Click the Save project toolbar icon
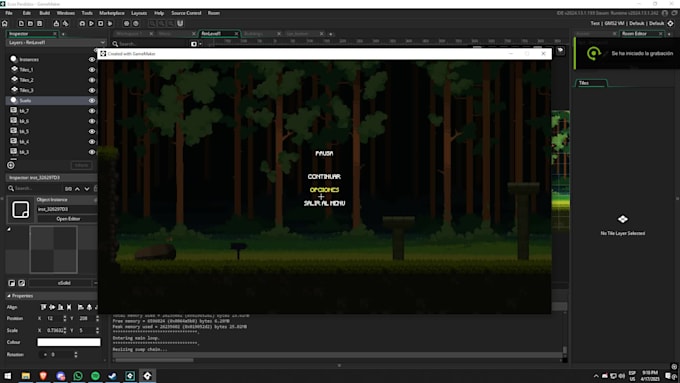Screen dimensions: 680x383 39,23
